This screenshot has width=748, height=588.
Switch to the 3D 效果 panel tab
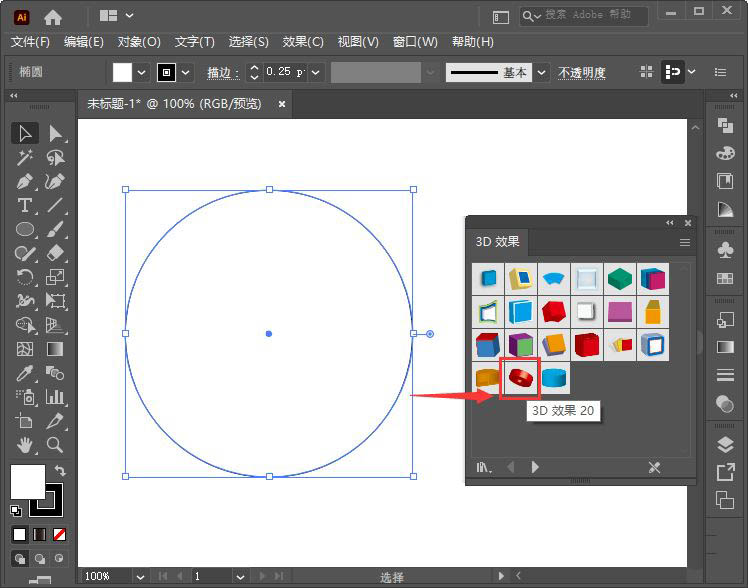[497, 242]
